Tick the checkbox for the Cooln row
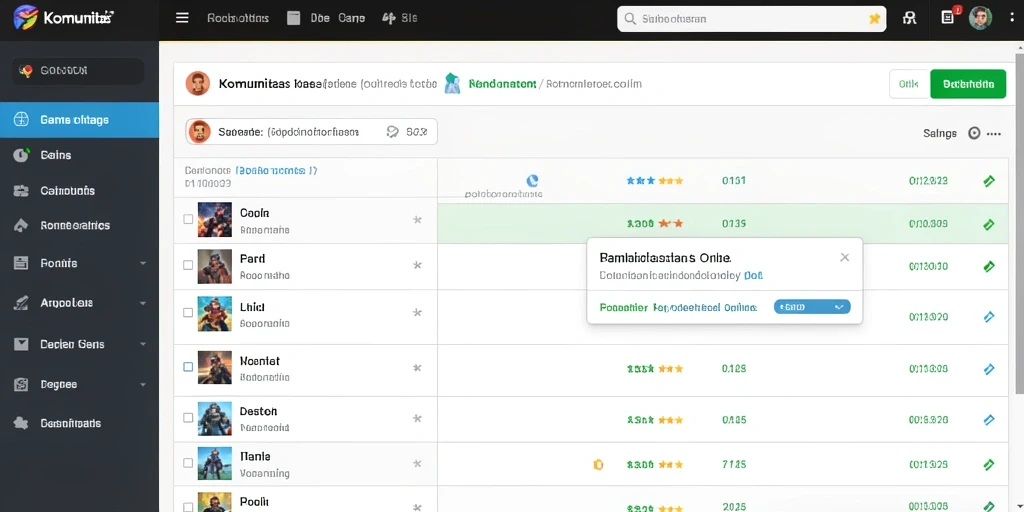 (x=188, y=219)
